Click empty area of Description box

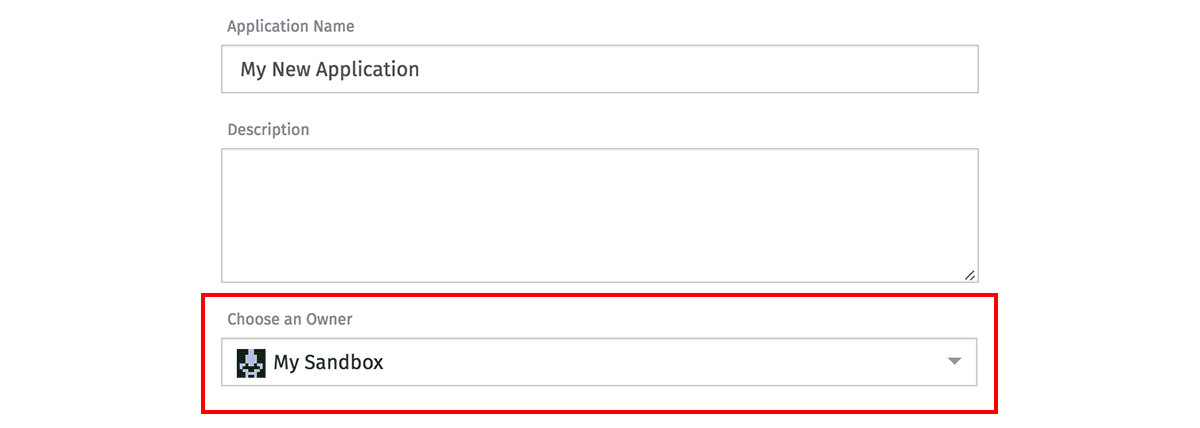[599, 215]
